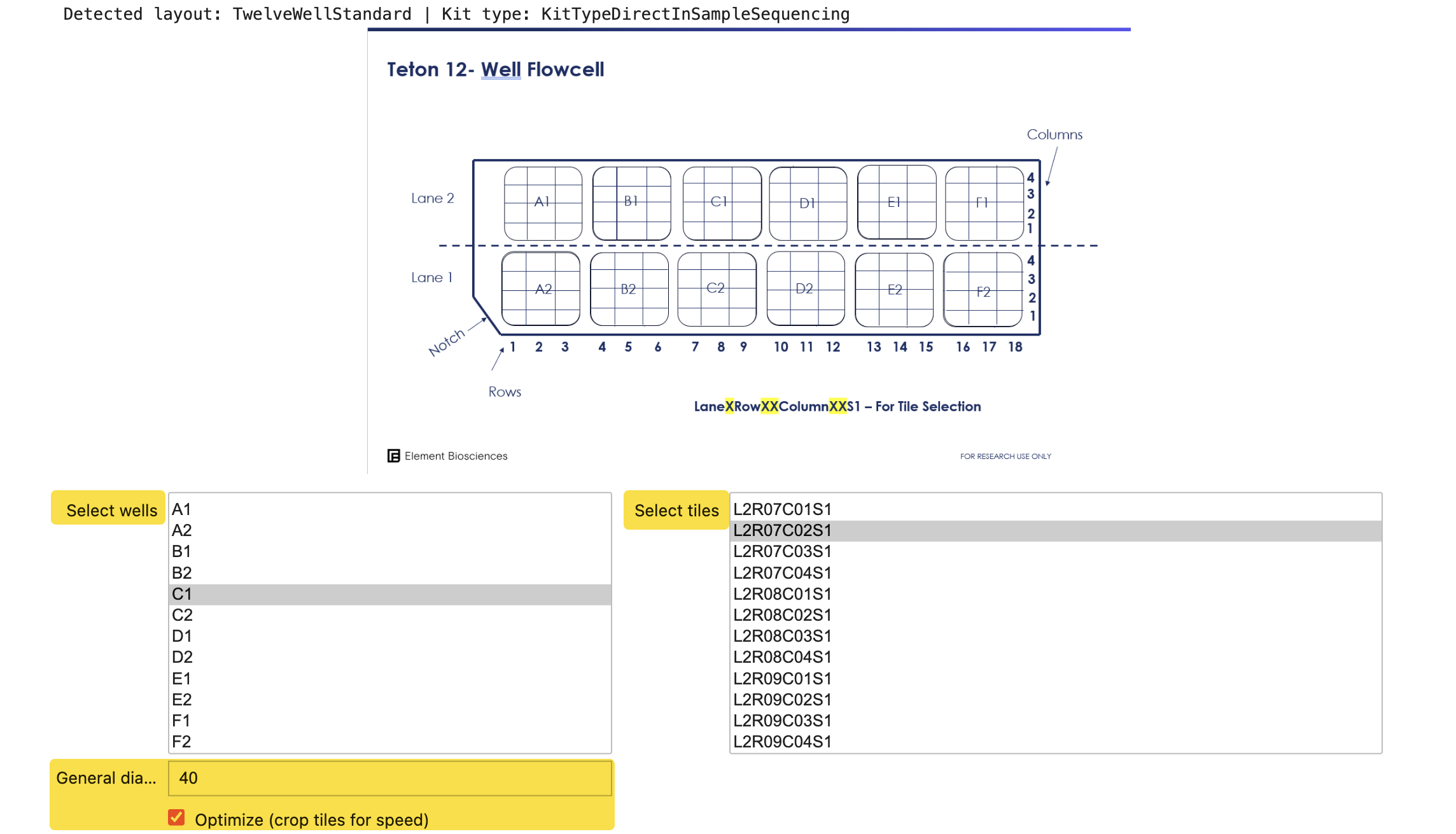1456x834 pixels.
Task: Select well F2 in wells list
Action: coord(390,742)
